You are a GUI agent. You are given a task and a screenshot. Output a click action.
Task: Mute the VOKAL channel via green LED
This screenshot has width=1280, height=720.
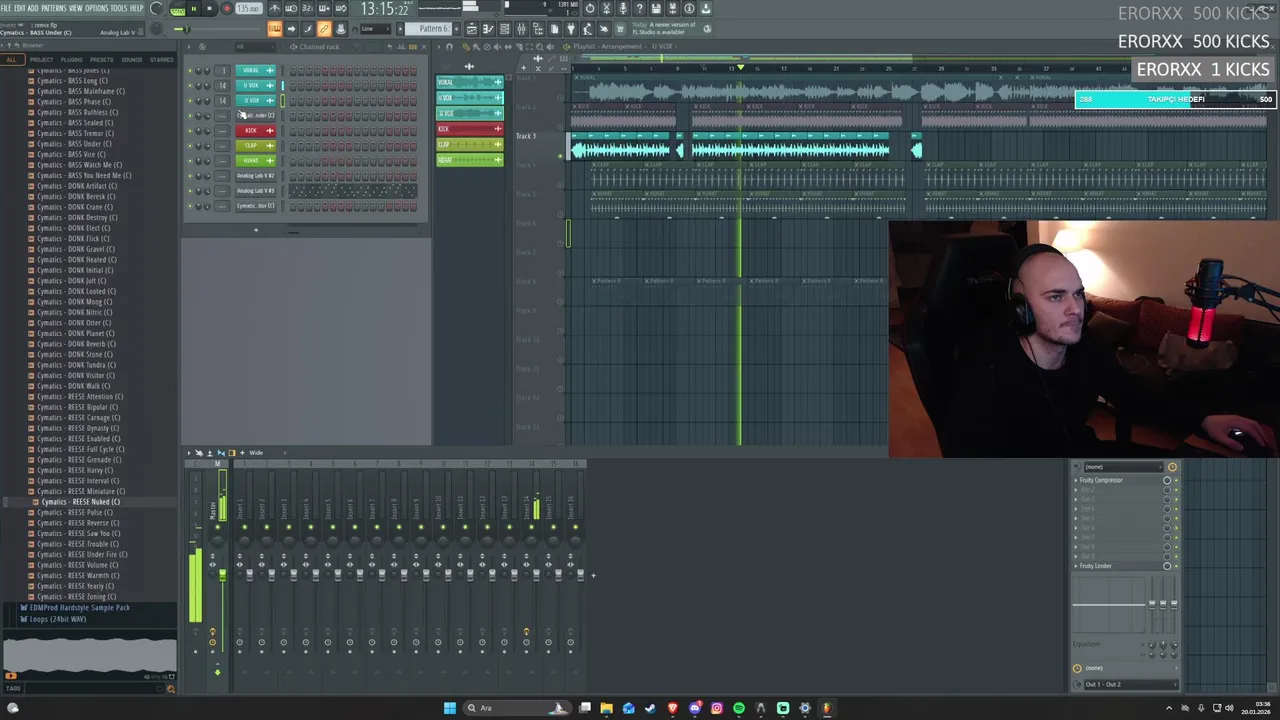tap(190, 71)
